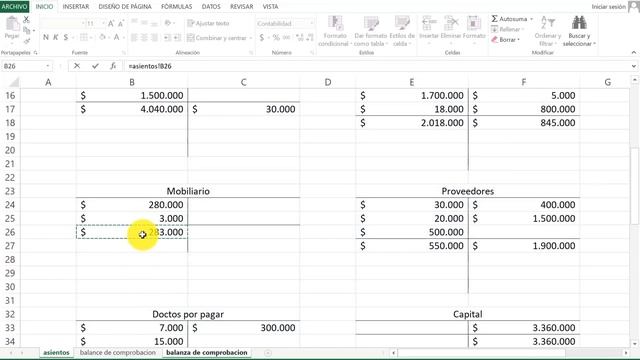Open the Name Box dropdown arrow
Screen dimensions: 640x360
click(48, 66)
